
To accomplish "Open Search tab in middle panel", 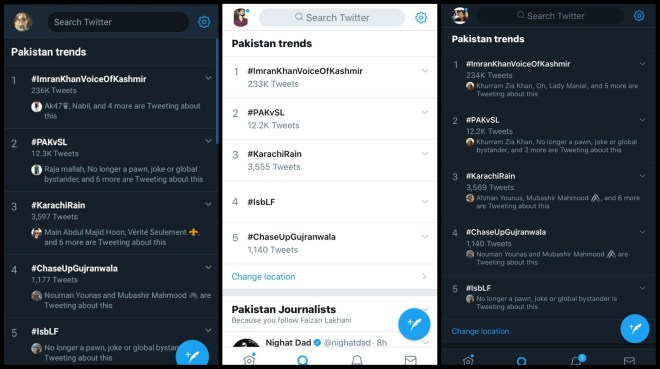I will [303, 360].
